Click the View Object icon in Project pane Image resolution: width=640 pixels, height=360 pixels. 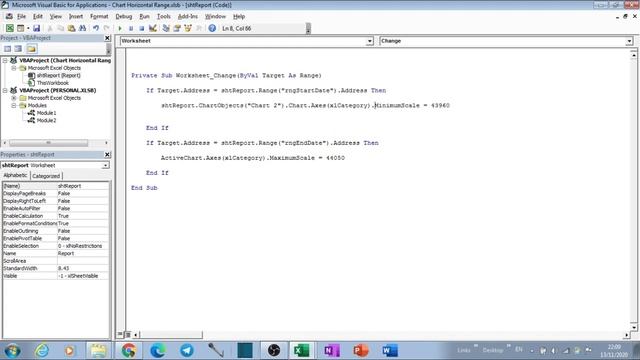18,49
